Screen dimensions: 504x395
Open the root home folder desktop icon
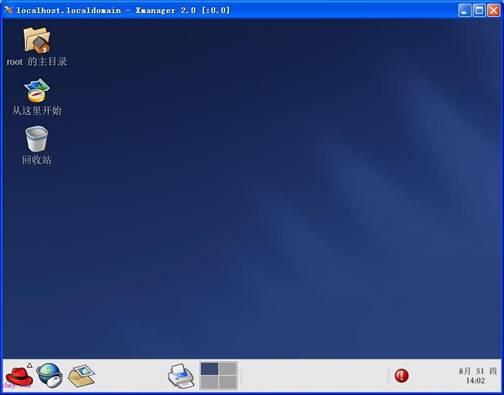37,40
